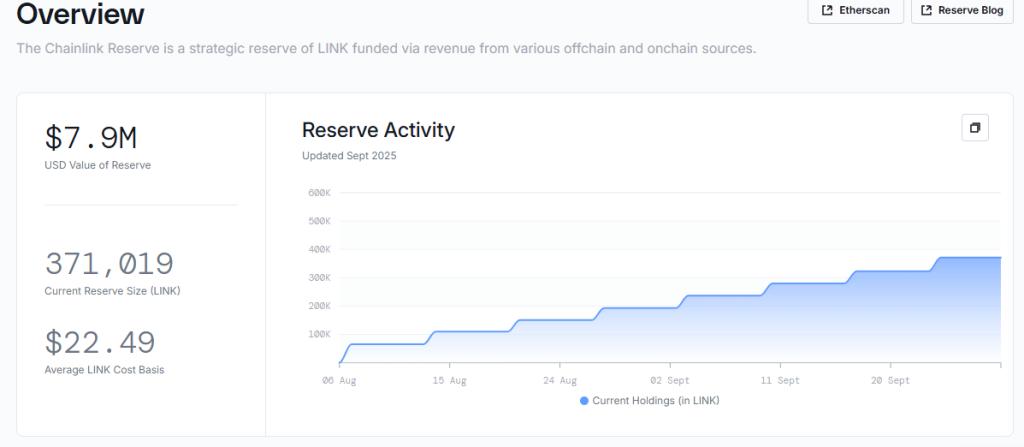The width and height of the screenshot is (1024, 447).
Task: Click the 15 Aug x-axis label
Action: coord(449,381)
